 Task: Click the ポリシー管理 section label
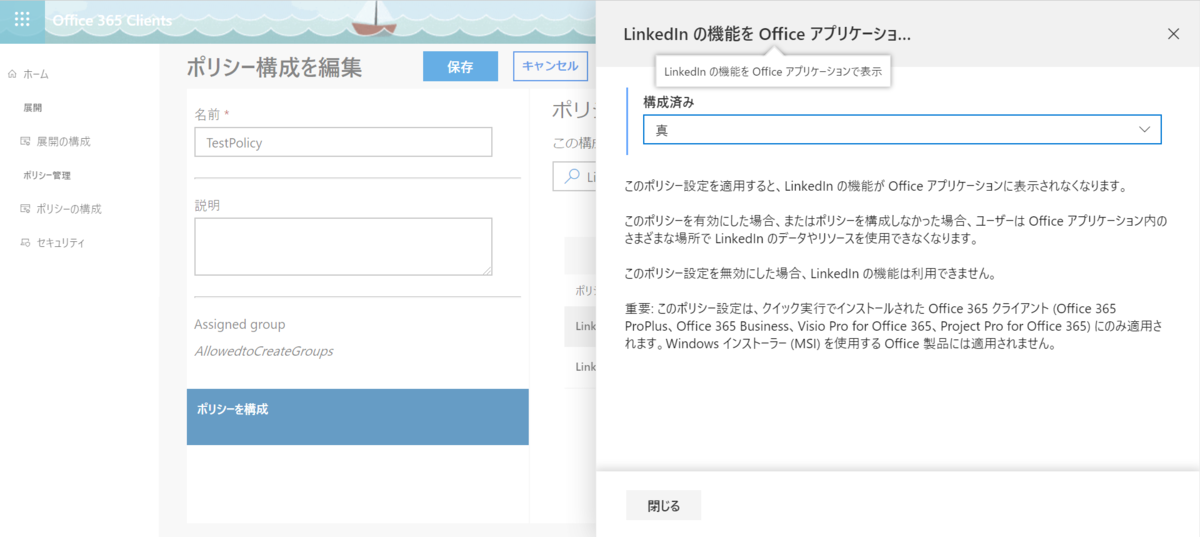47,175
